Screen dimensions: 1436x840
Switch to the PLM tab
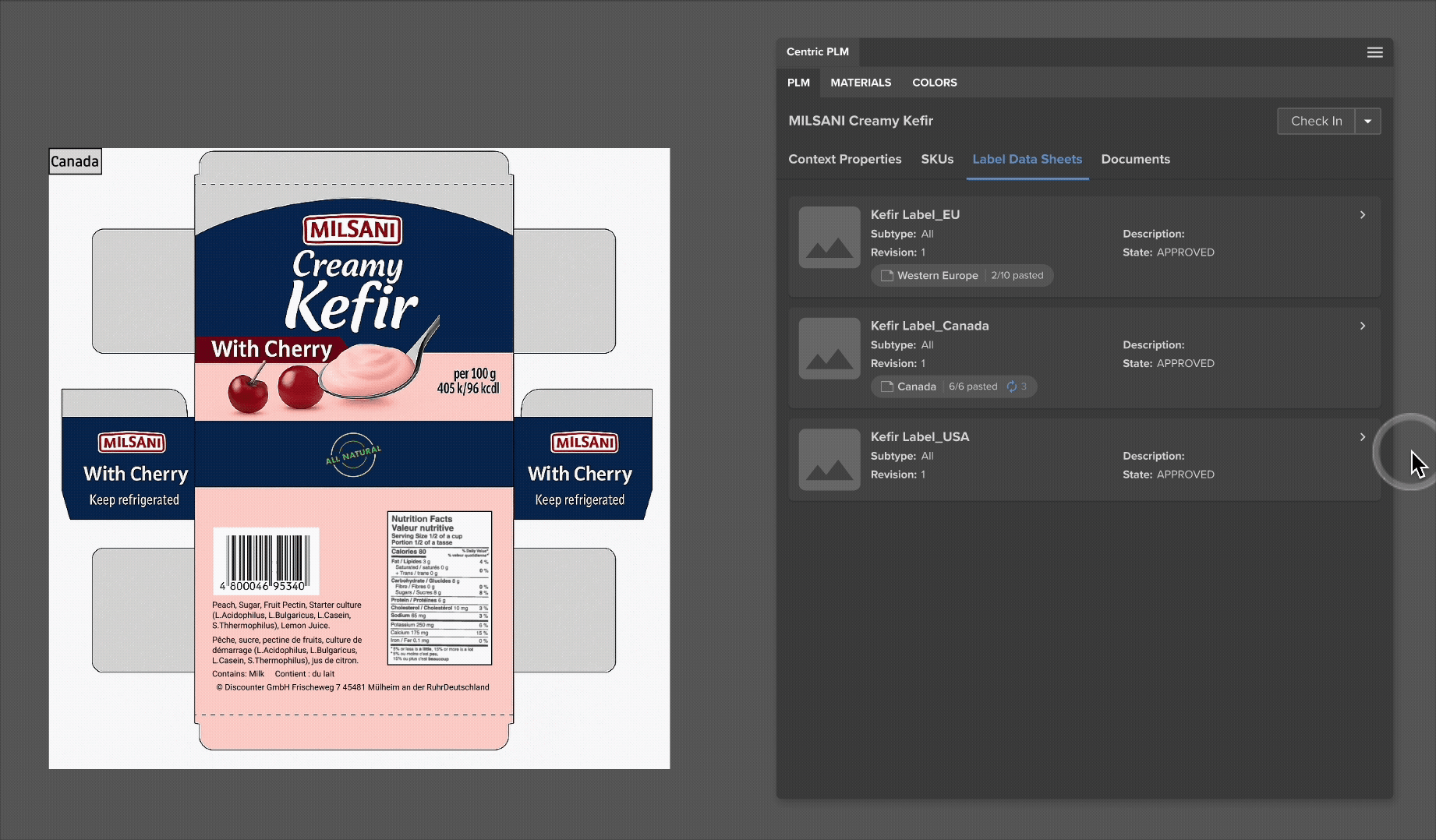798,83
